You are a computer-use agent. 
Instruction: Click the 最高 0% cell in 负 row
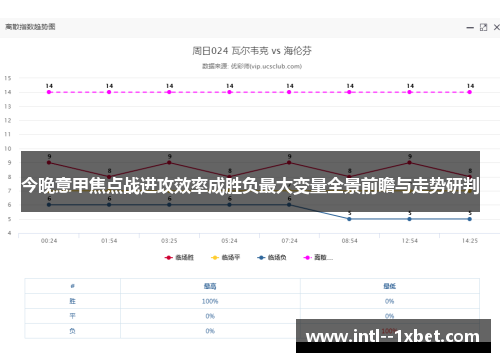[x=210, y=331]
